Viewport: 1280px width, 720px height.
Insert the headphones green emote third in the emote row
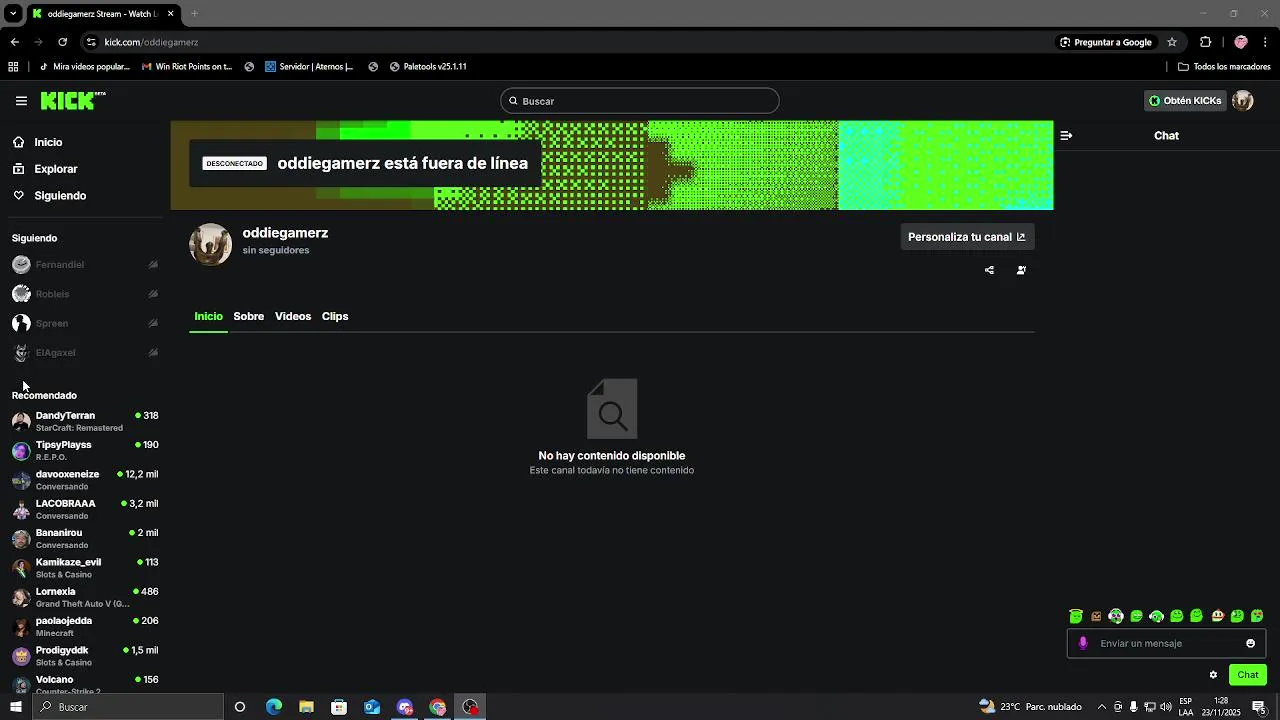tap(1116, 616)
